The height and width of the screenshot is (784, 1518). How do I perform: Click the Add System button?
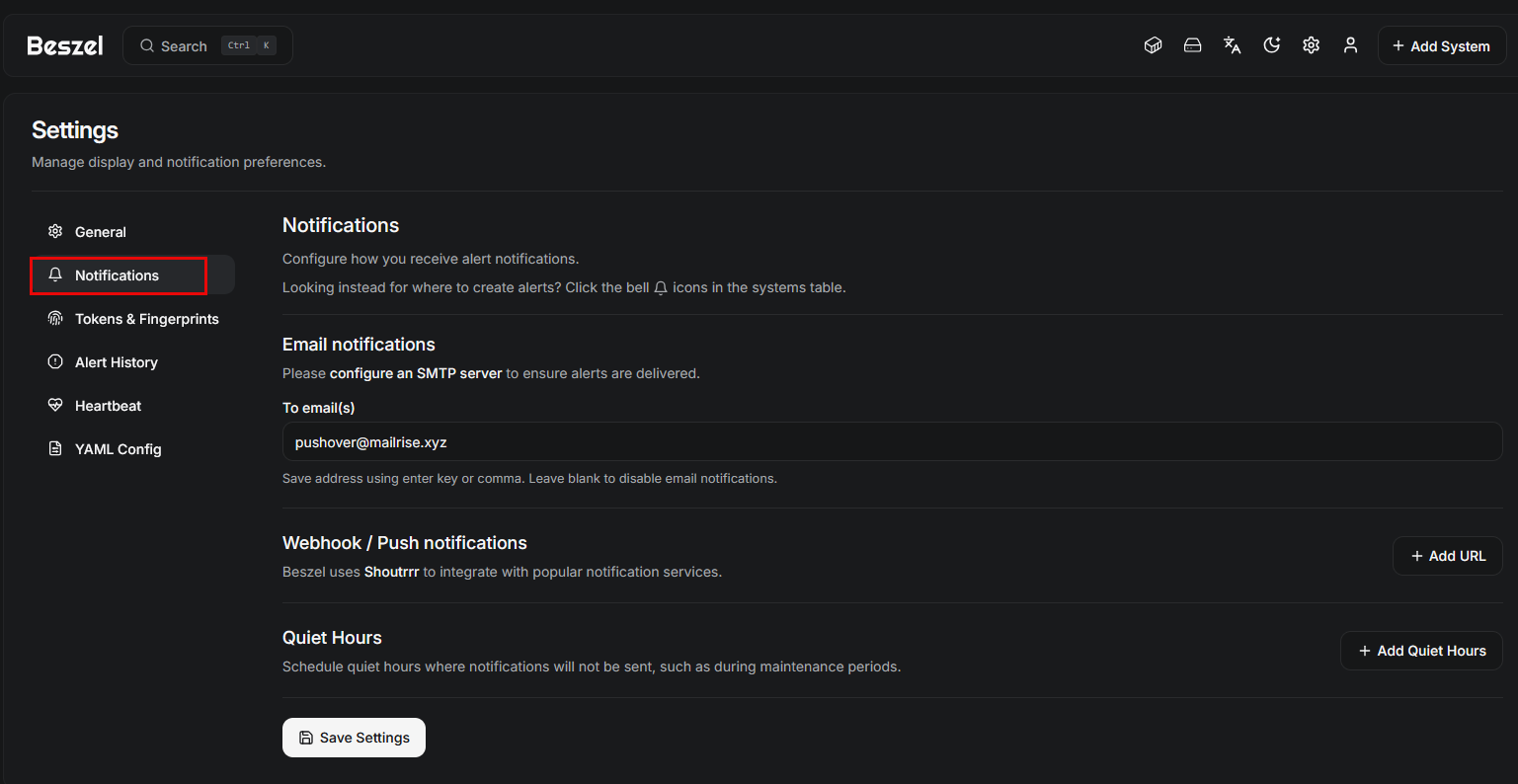(1441, 45)
